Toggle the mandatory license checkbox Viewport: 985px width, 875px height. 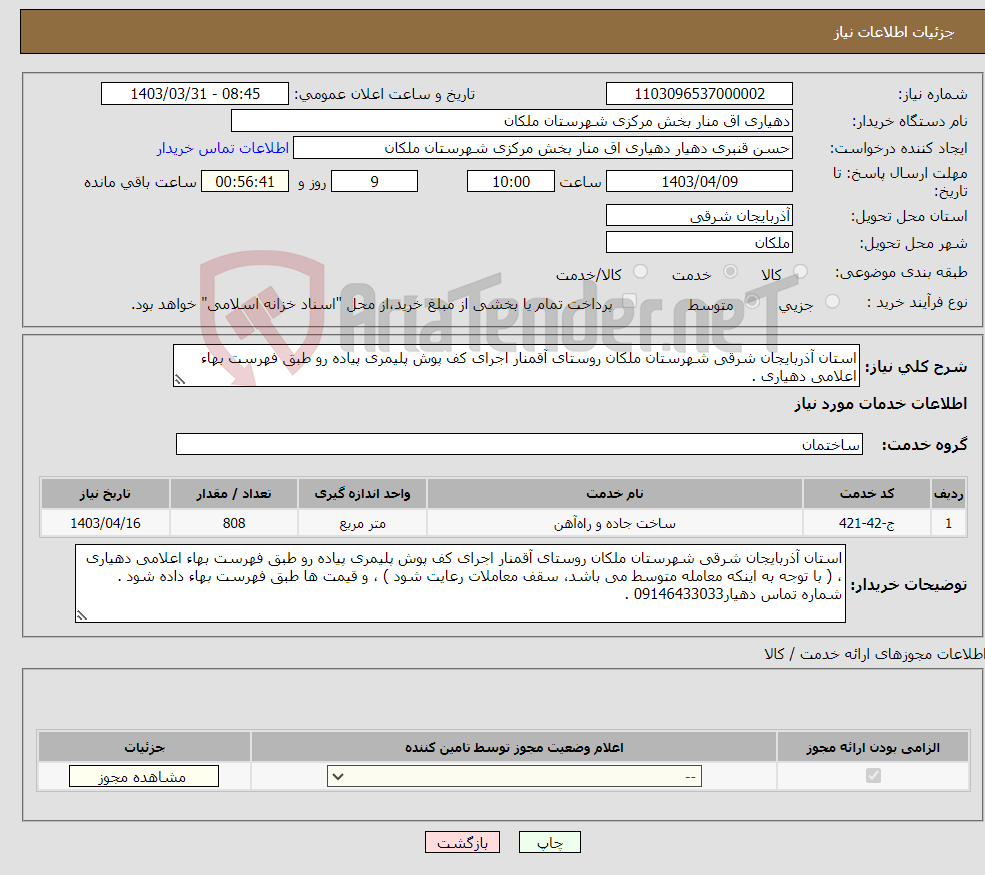pyautogui.click(x=873, y=776)
